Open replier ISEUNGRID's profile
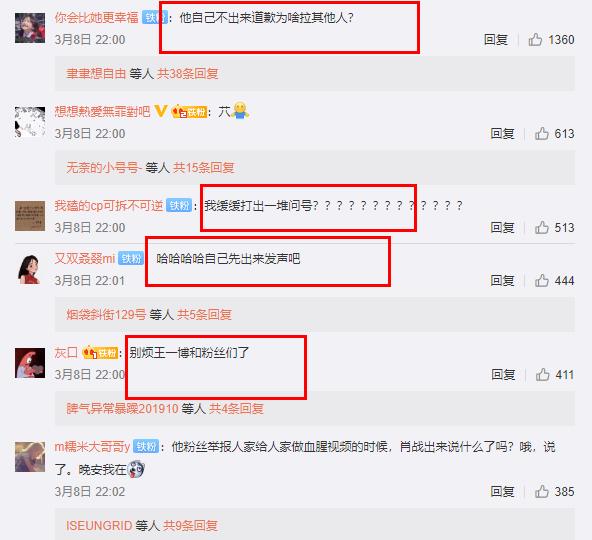The image size is (592, 540). [99, 525]
